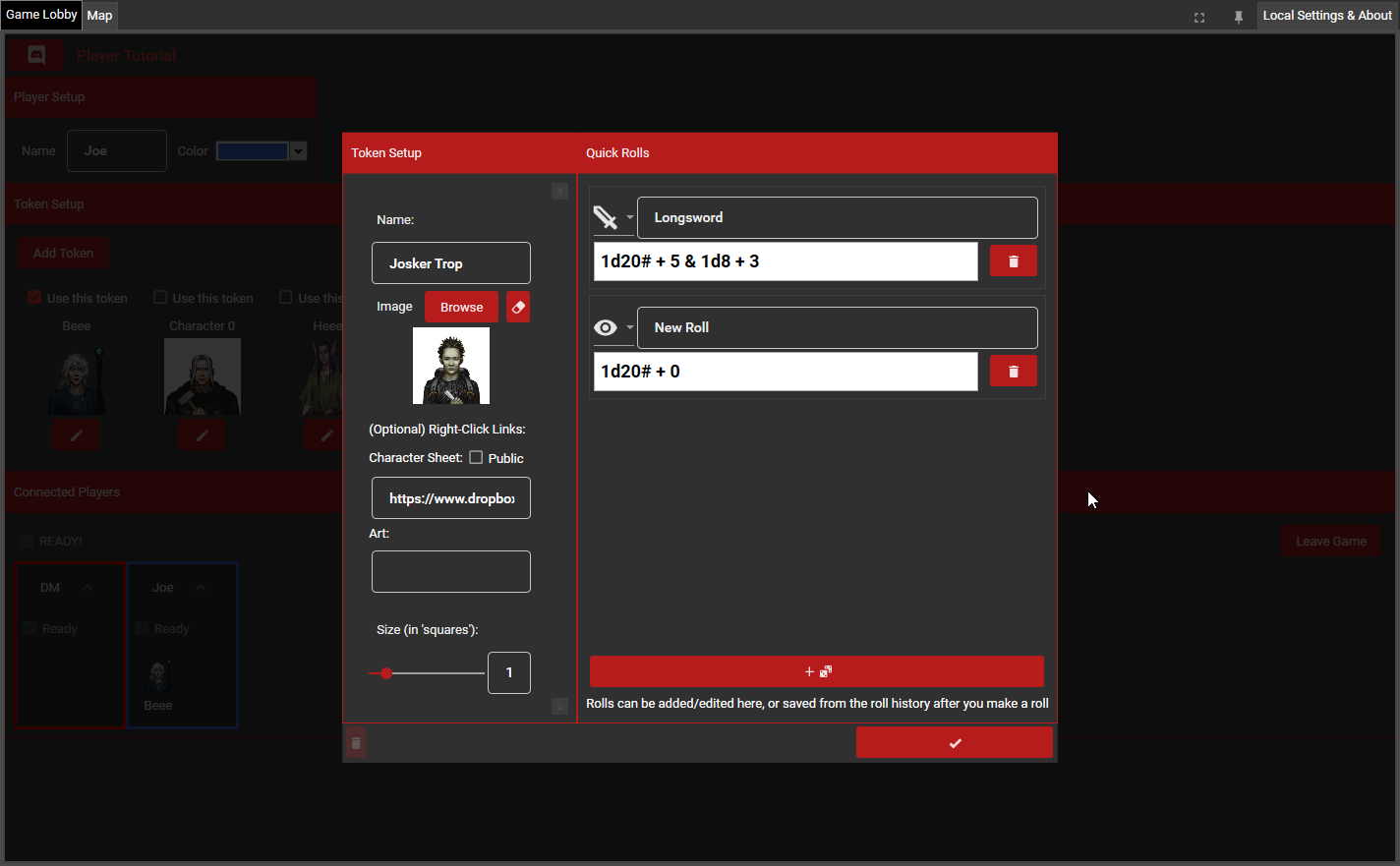Edit the Beee token with pencil icon
1400x866 pixels.
(x=77, y=434)
